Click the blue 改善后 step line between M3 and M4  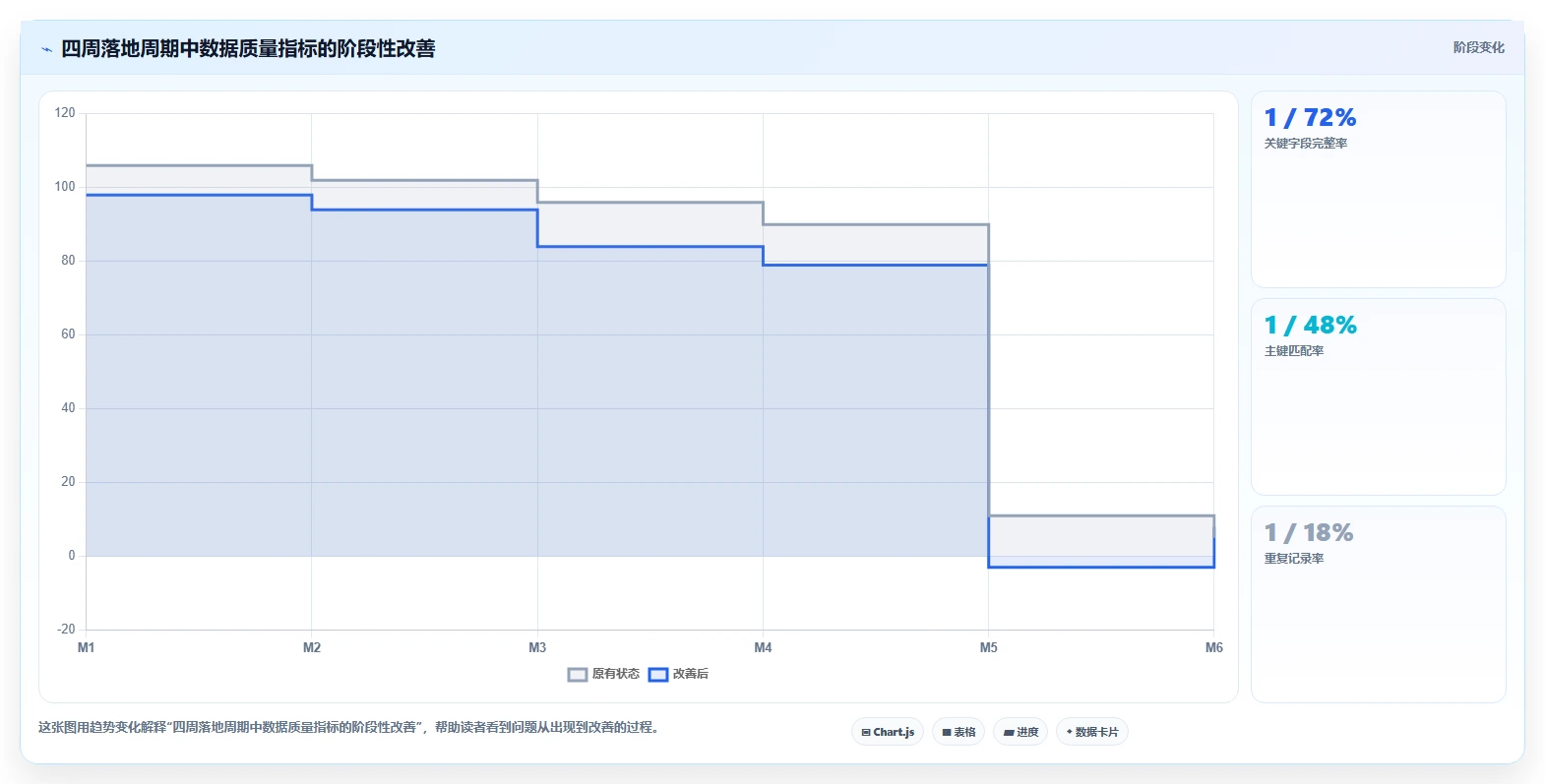click(x=650, y=247)
